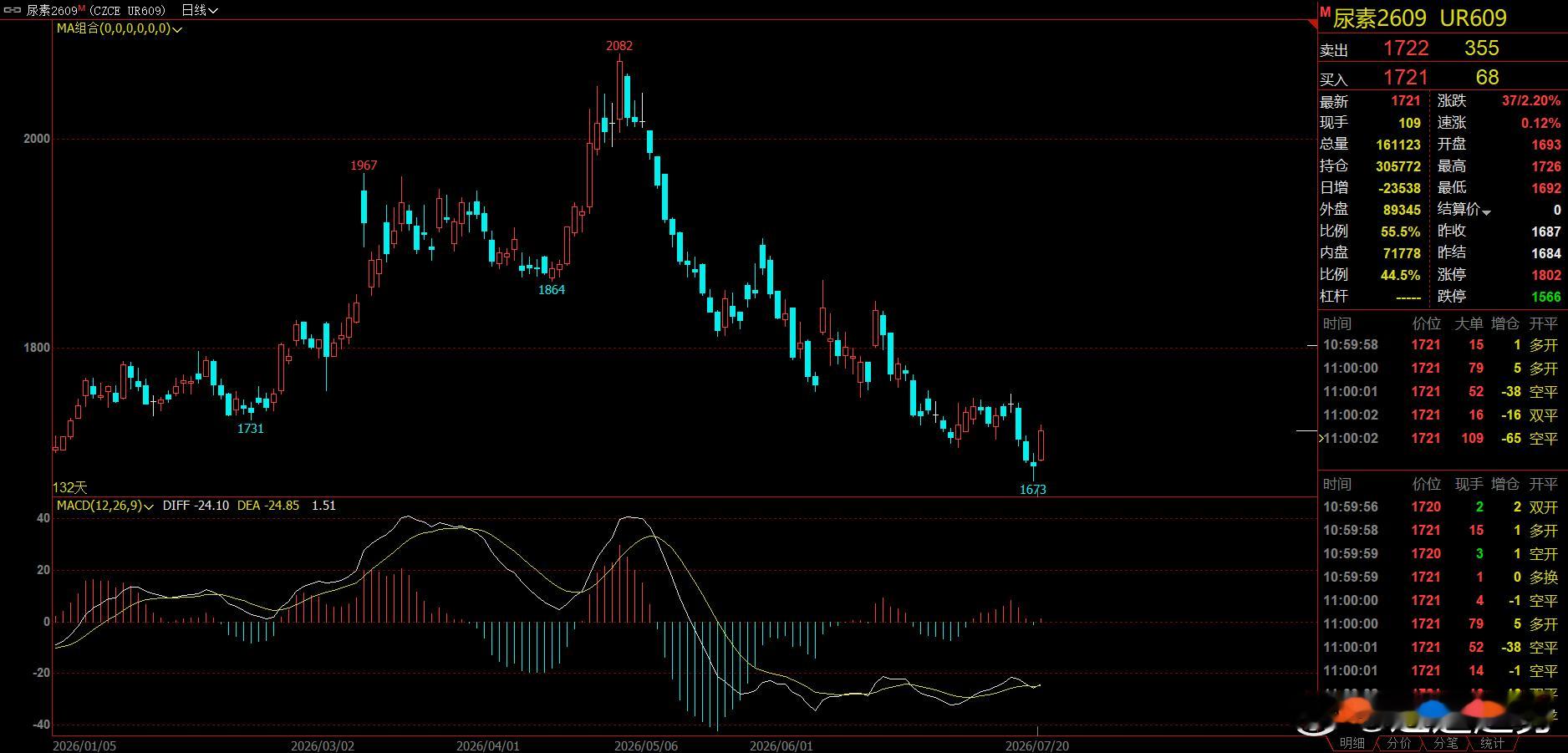Click the 1800 price axis label
This screenshot has width=1568, height=753.
pyautogui.click(x=37, y=348)
